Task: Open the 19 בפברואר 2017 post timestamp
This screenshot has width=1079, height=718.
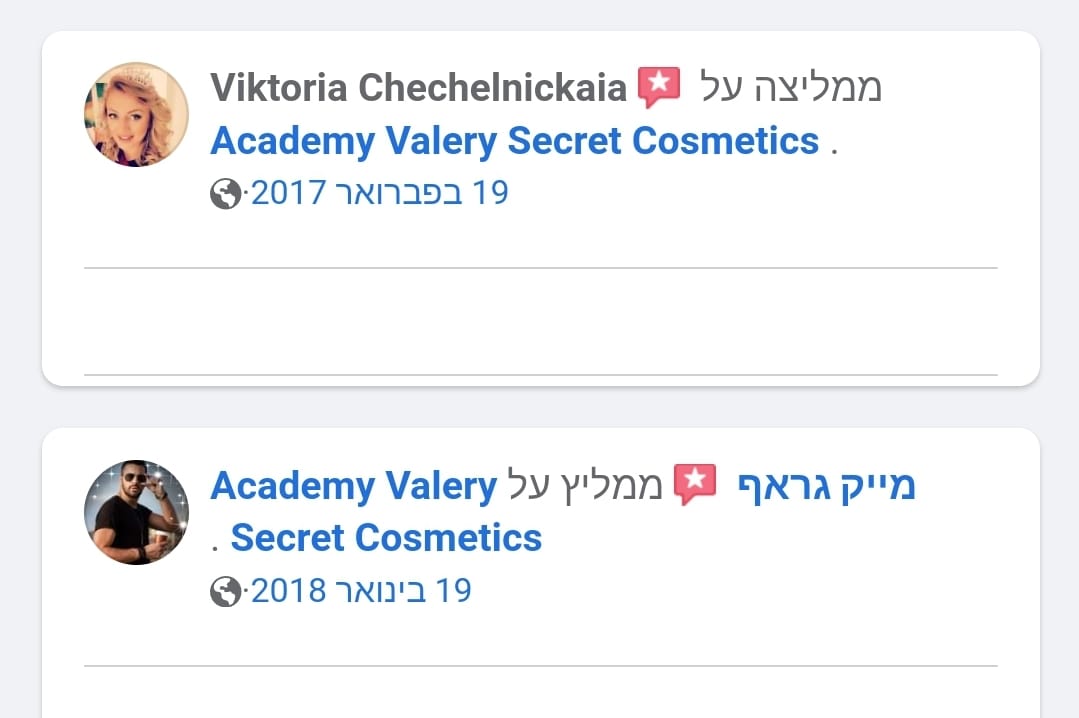Action: click(380, 192)
